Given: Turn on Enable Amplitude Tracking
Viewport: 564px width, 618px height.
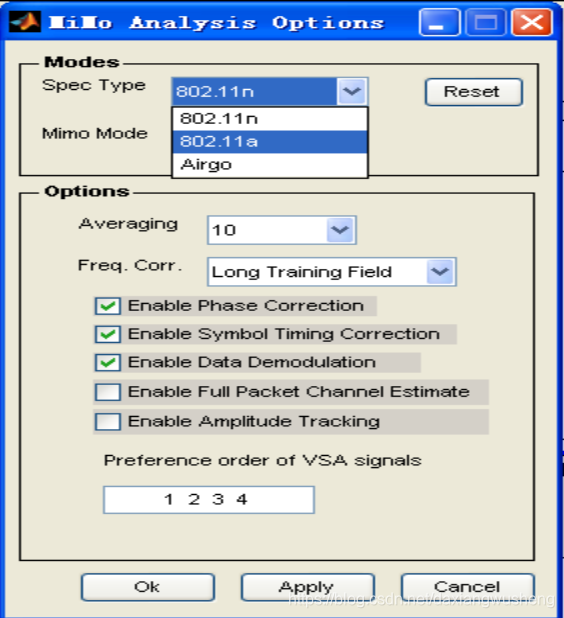Looking at the screenshot, I should click(108, 422).
